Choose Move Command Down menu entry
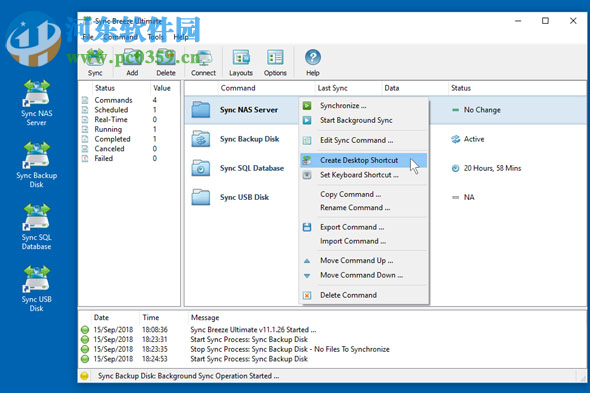Viewport: 590px width, 393px height. [364, 275]
